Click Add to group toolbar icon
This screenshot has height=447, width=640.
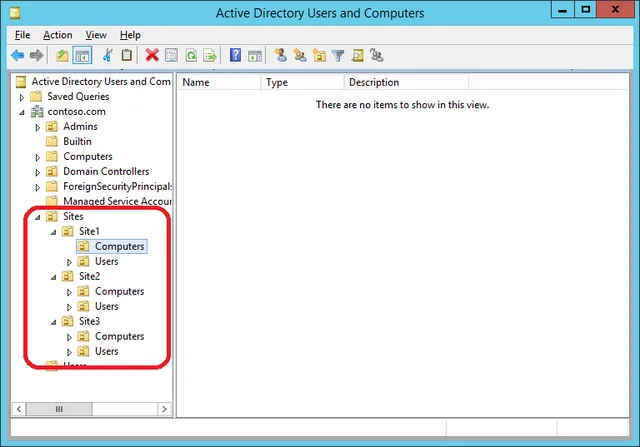point(376,55)
